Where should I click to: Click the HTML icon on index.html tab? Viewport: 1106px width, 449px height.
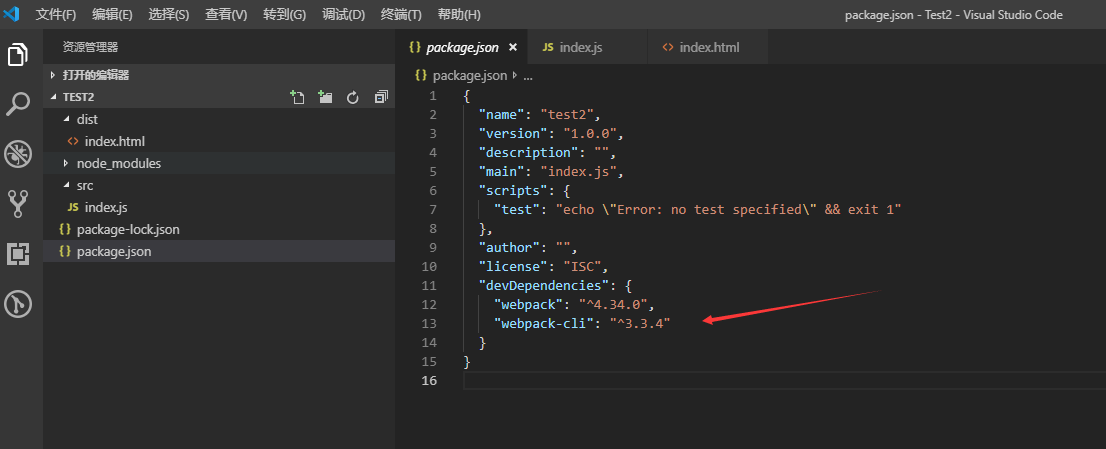[x=667, y=47]
